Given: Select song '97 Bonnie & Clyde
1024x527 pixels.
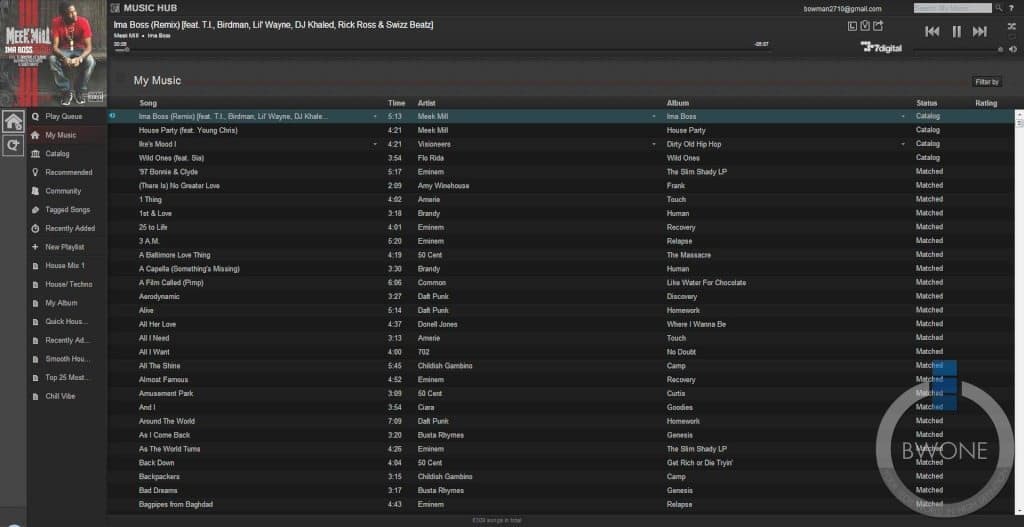Looking at the screenshot, I should (168, 172).
